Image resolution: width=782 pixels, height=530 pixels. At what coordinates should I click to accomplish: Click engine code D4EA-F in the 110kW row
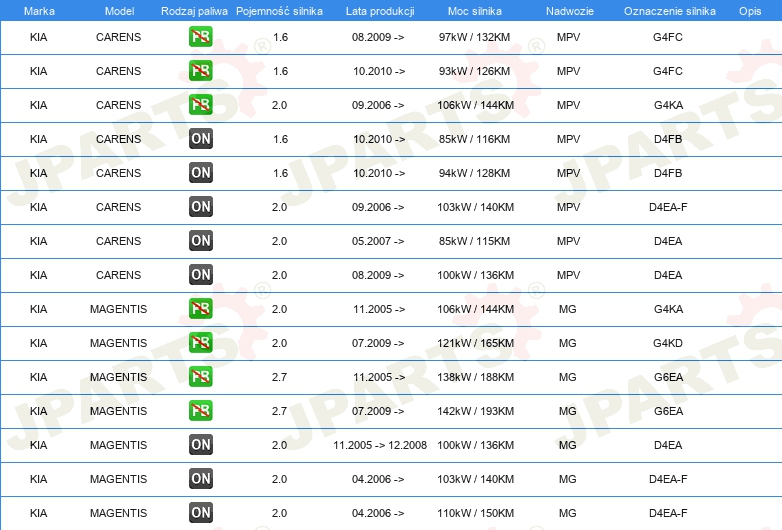pyautogui.click(x=668, y=513)
